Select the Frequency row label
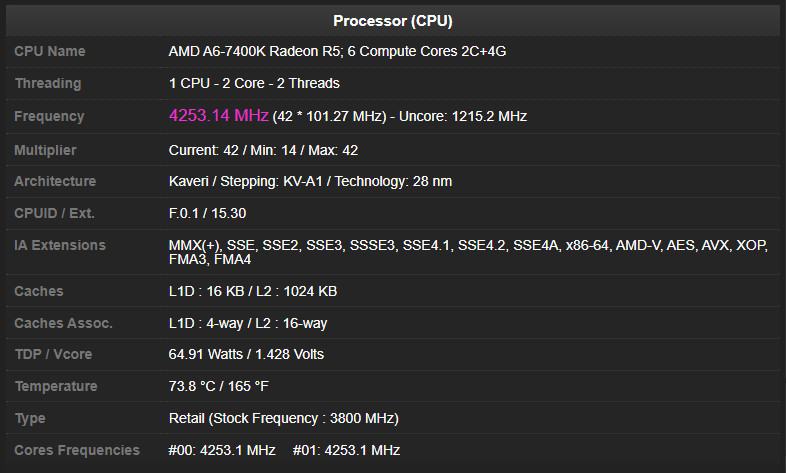786x473 pixels. (x=49, y=116)
